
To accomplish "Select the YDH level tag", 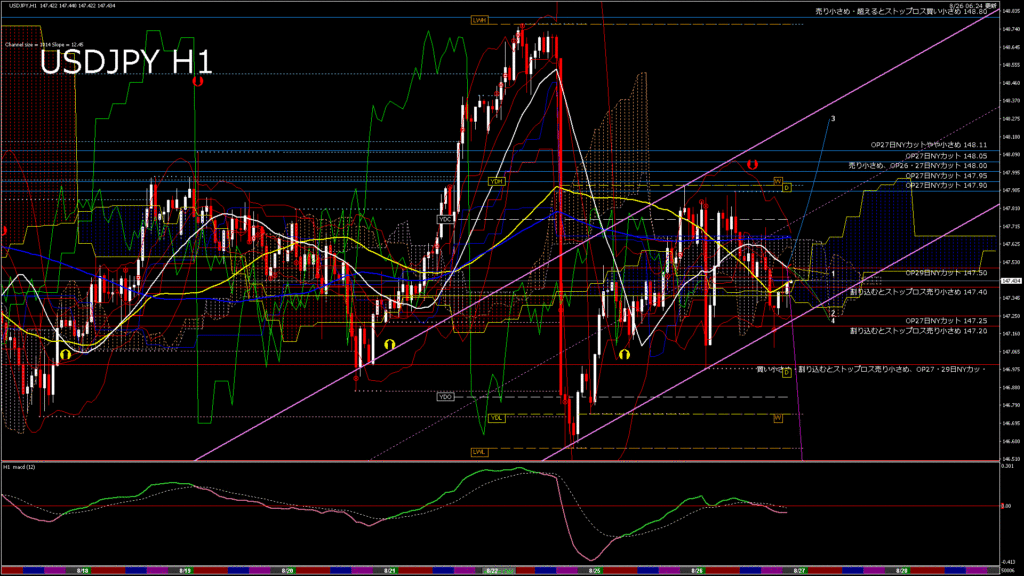I will point(496,181).
